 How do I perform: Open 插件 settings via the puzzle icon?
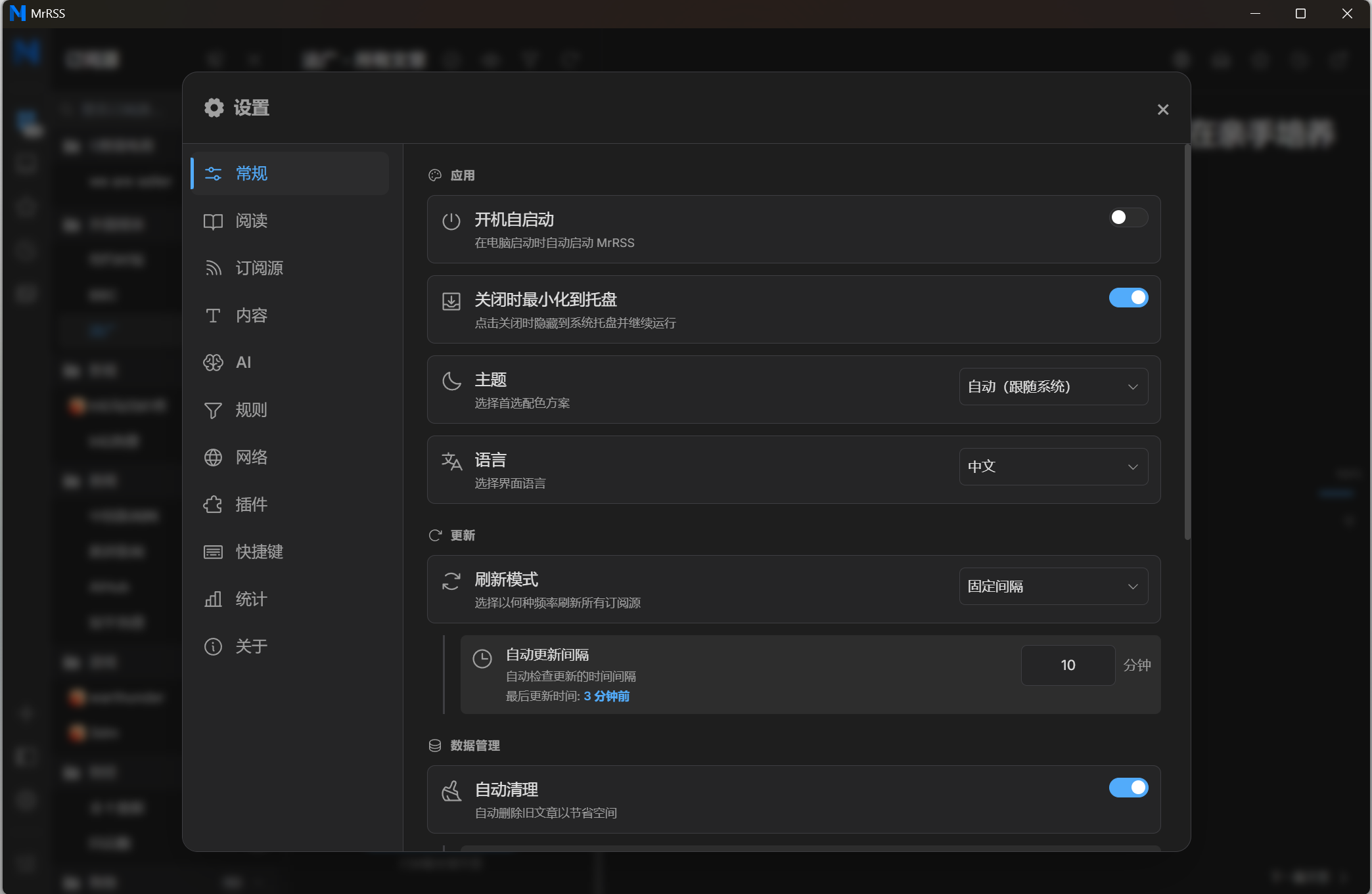pyautogui.click(x=213, y=504)
